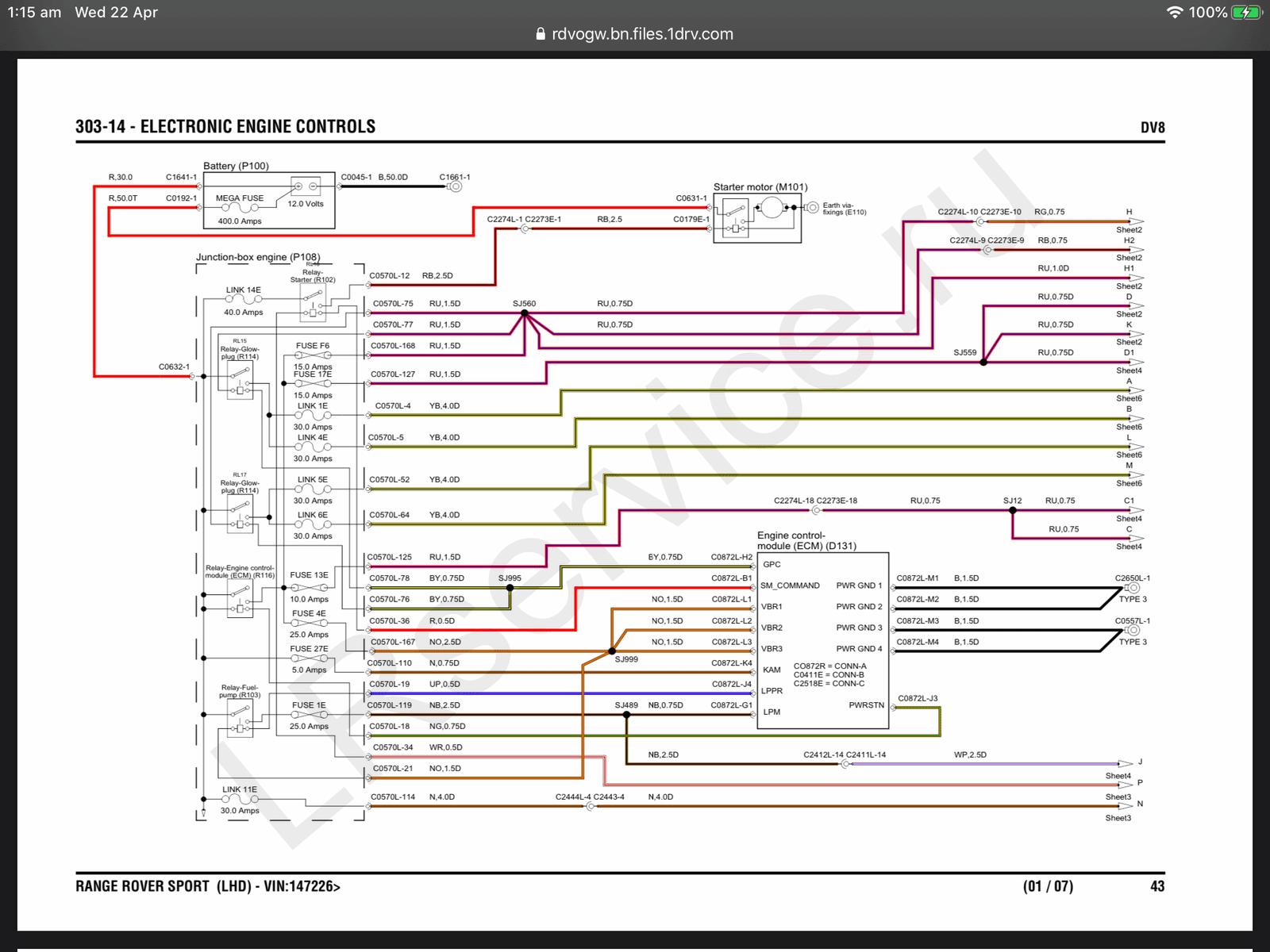Click the 'SJ999' splice joint label
1270x952 pixels.
pyautogui.click(x=626, y=659)
